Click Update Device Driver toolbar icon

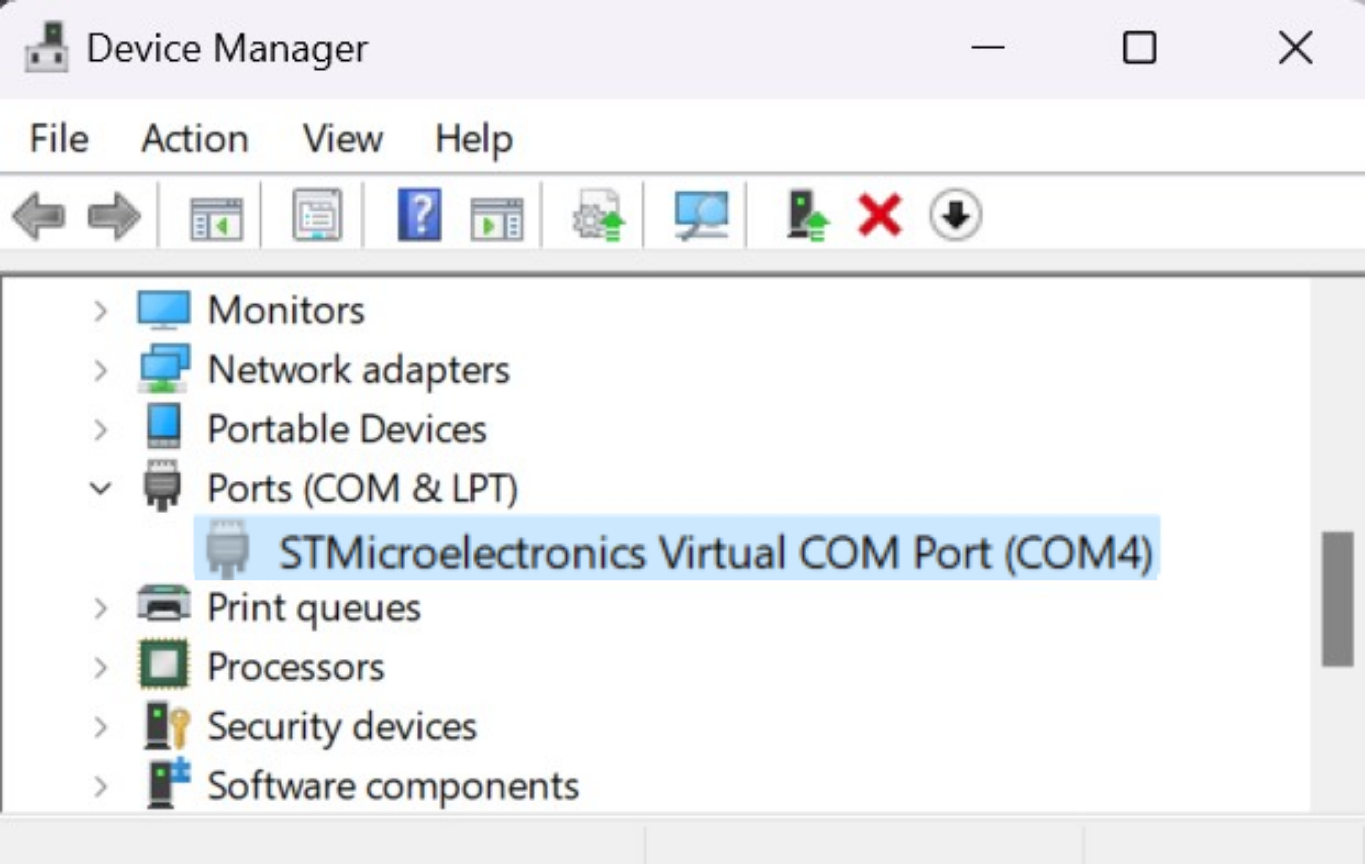tap(598, 216)
